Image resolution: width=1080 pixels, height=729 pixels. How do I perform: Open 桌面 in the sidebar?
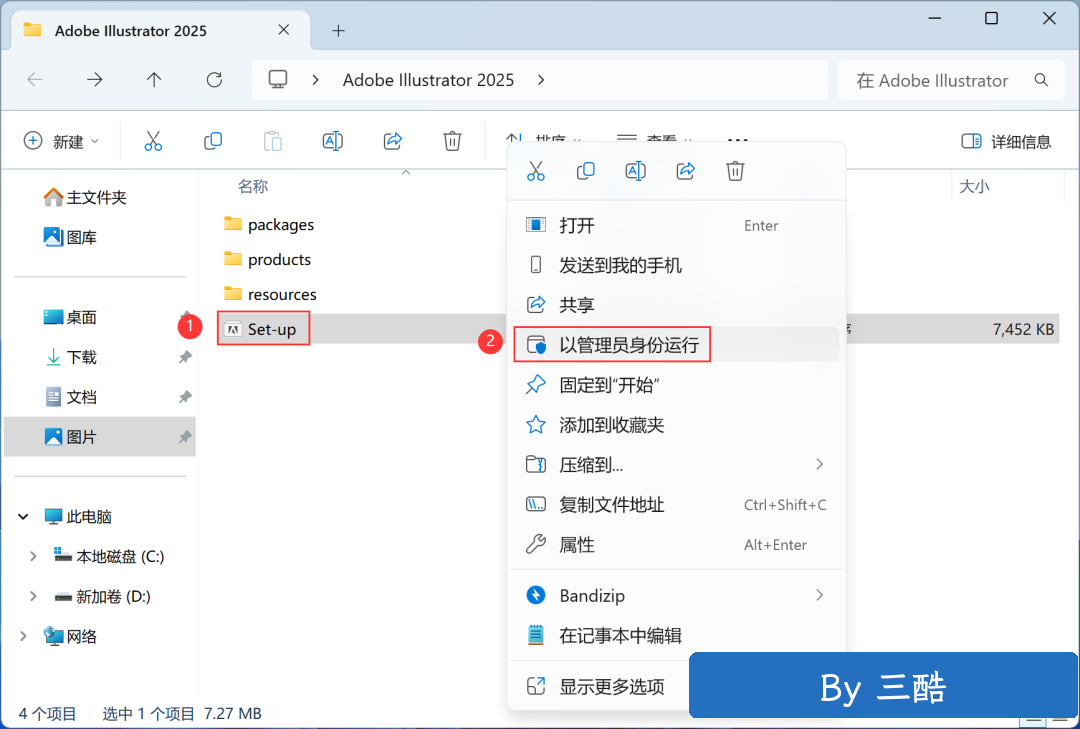[70, 317]
